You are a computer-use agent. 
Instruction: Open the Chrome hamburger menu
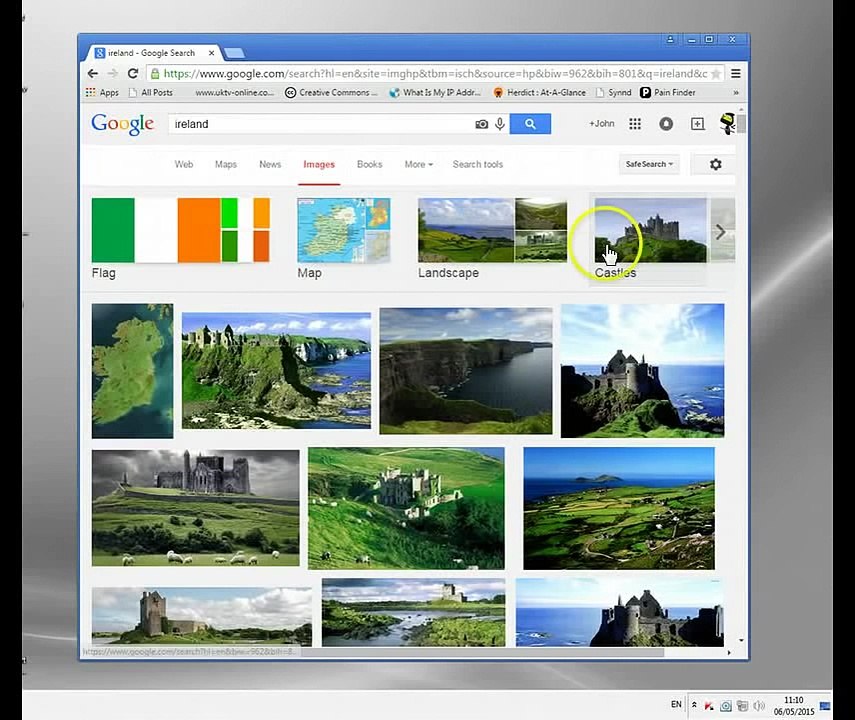(x=736, y=74)
